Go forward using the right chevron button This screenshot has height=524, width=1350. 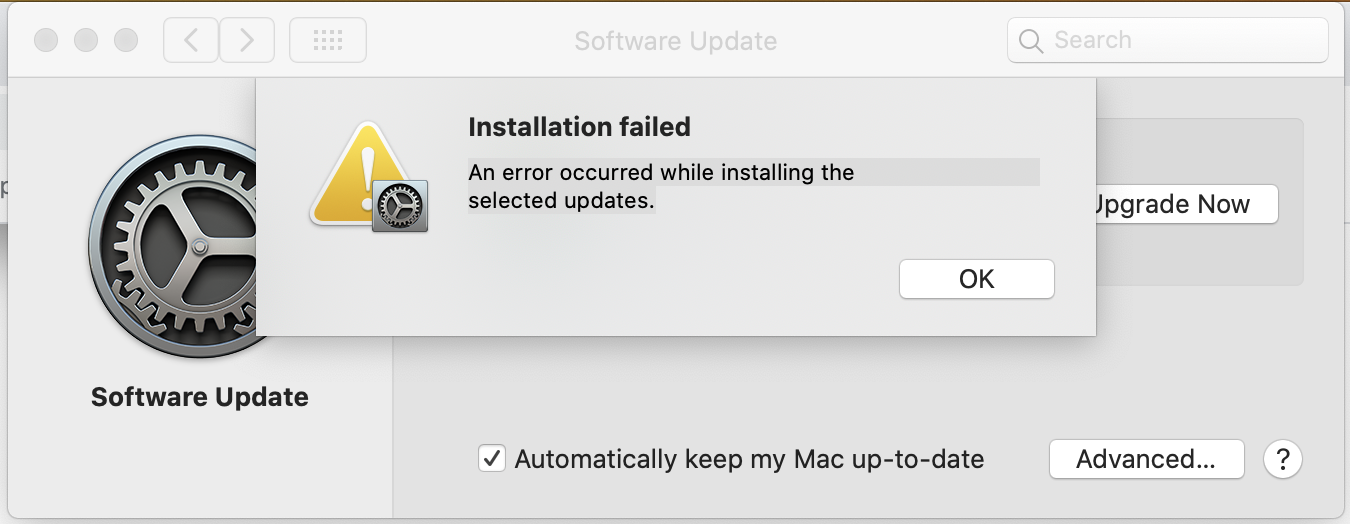point(247,40)
